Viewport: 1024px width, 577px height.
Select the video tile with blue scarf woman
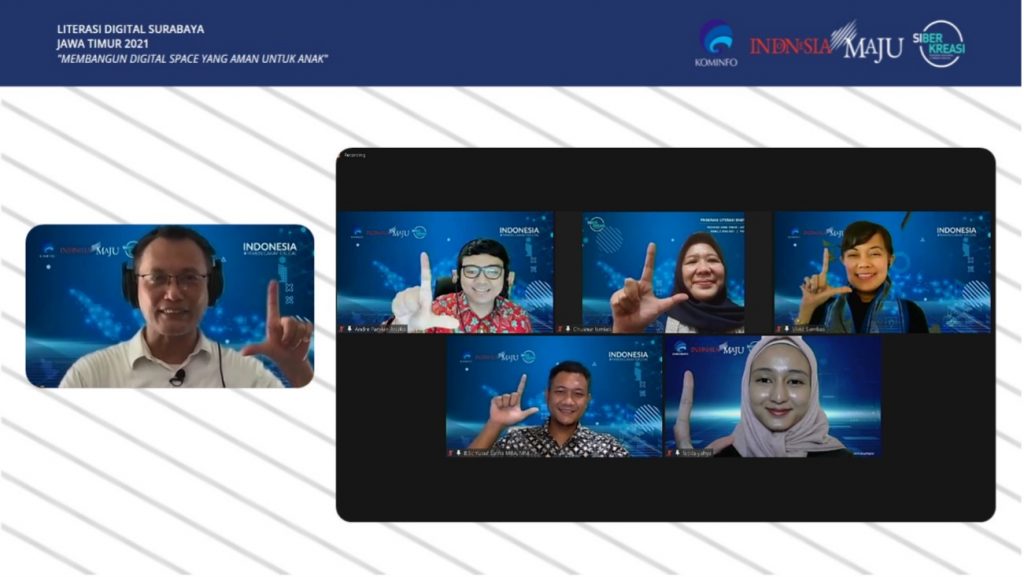882,271
